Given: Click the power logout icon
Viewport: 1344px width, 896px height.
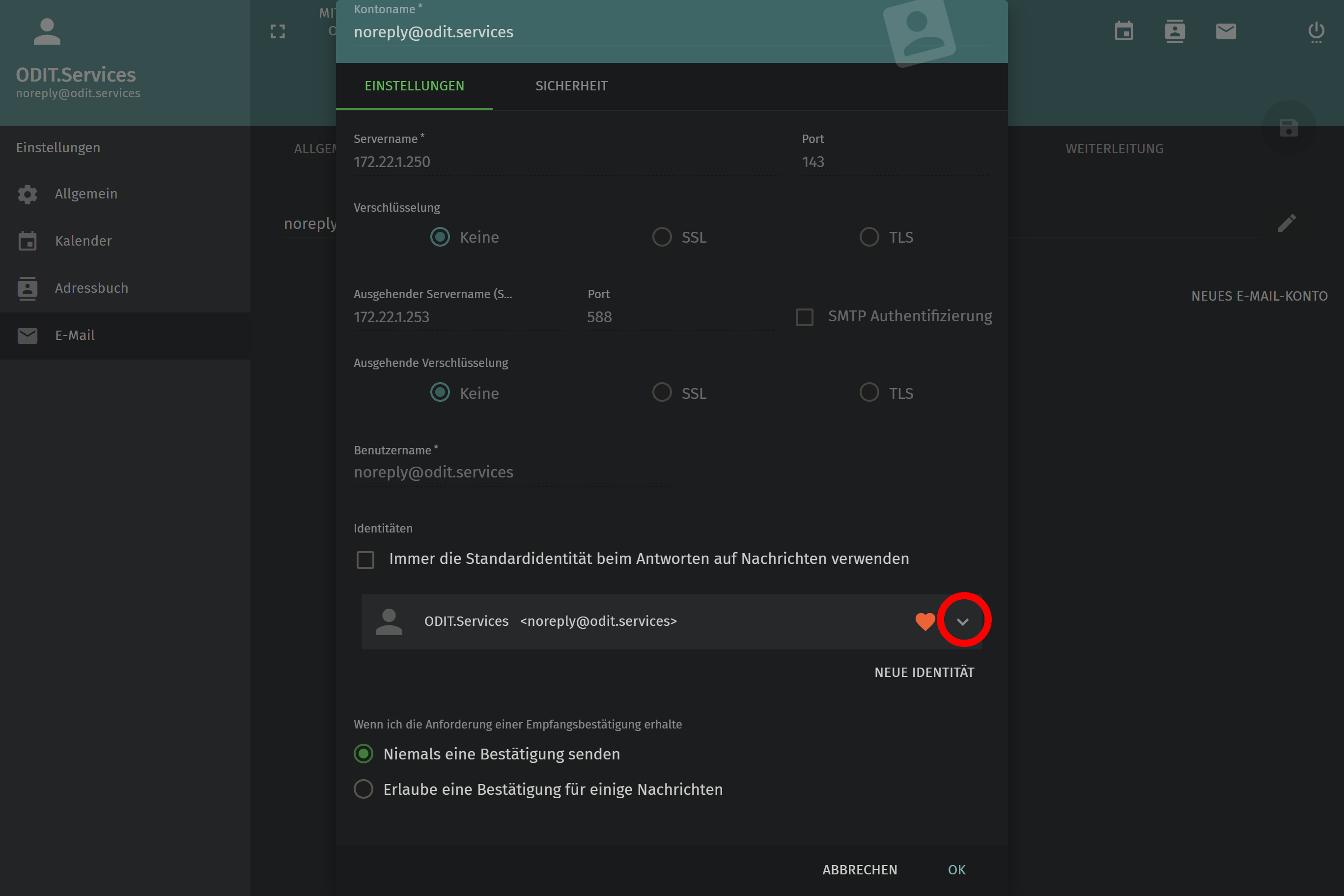Looking at the screenshot, I should click(1316, 31).
